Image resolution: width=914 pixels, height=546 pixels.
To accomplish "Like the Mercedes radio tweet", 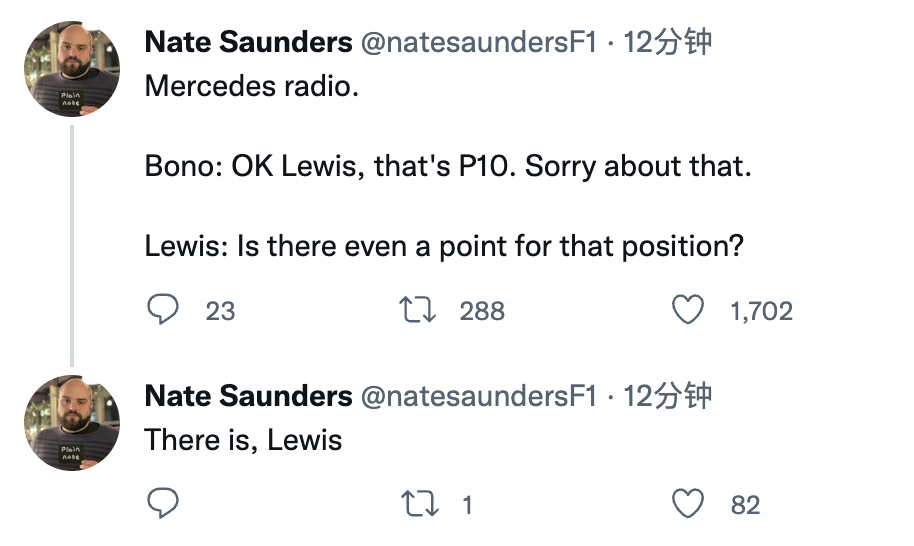I will pos(687,311).
